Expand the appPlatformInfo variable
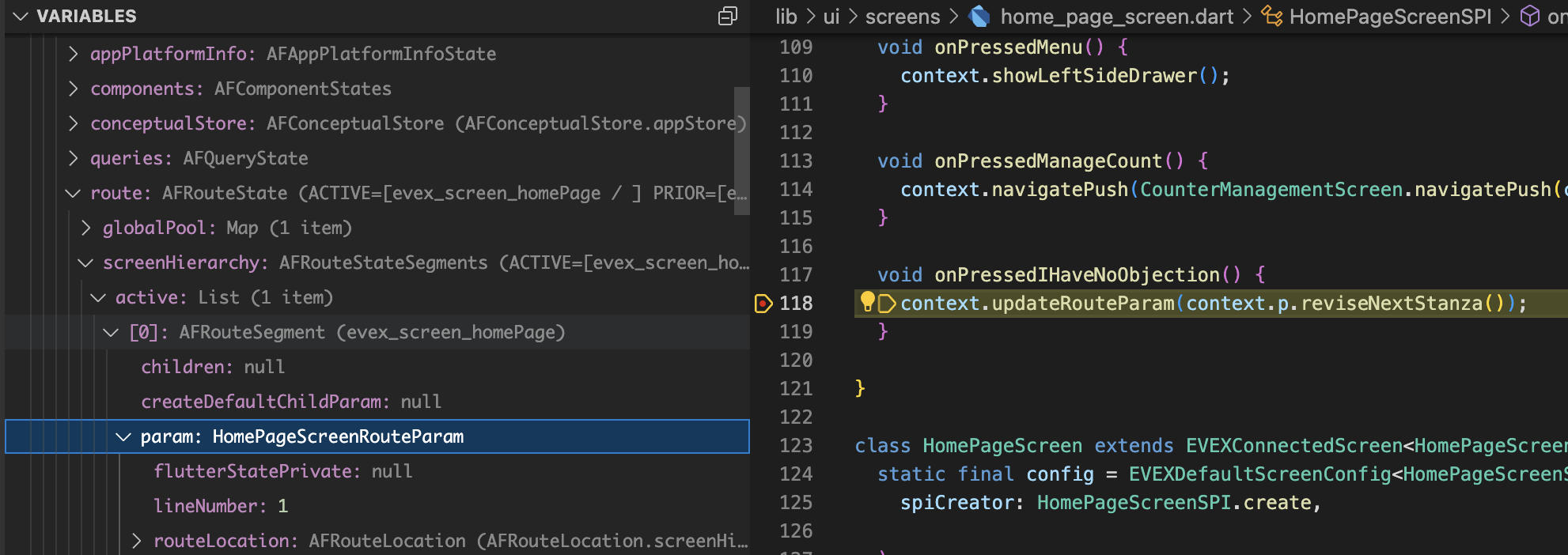 [74, 54]
